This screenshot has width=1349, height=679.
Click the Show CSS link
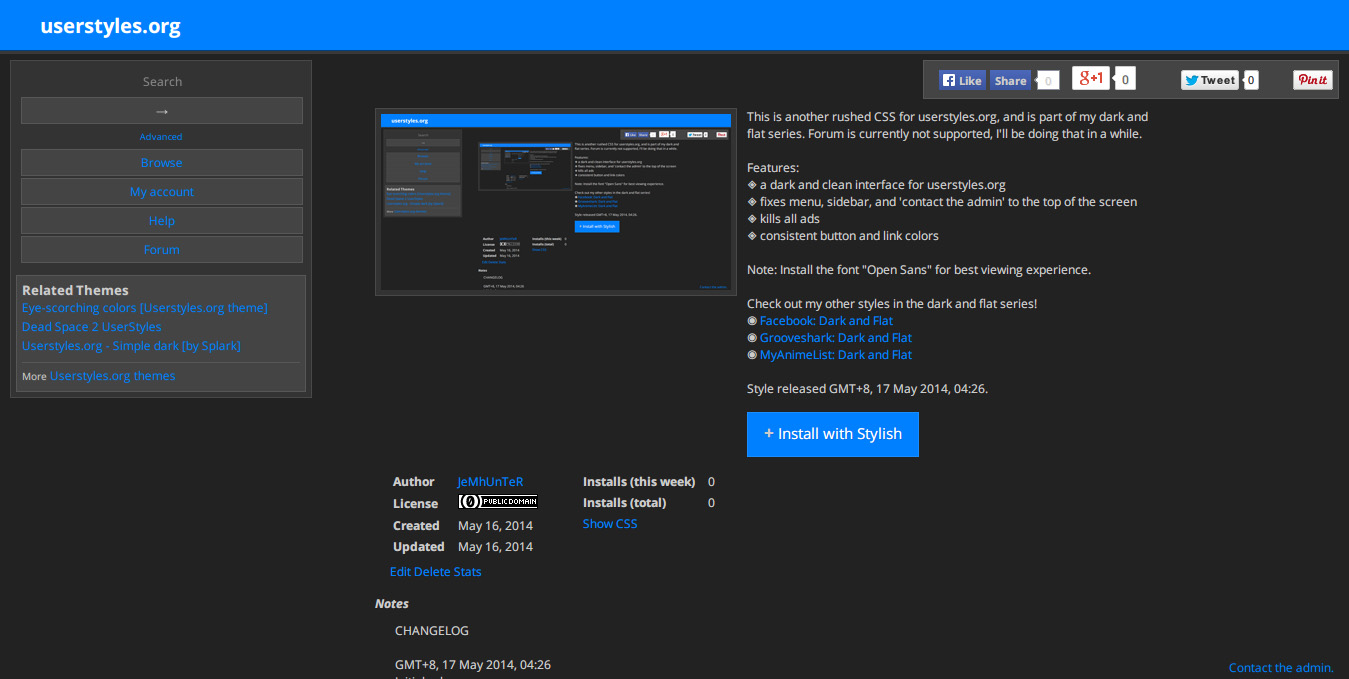coord(610,524)
